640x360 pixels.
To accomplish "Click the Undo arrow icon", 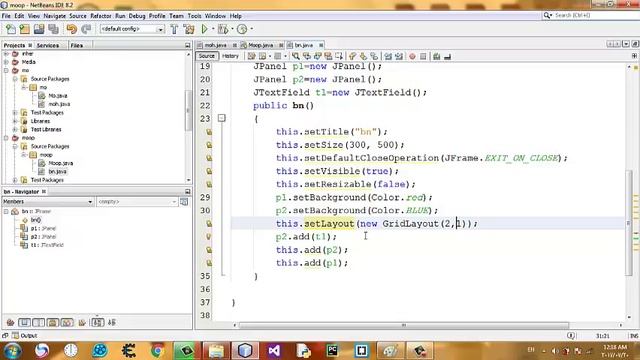I will [71, 29].
